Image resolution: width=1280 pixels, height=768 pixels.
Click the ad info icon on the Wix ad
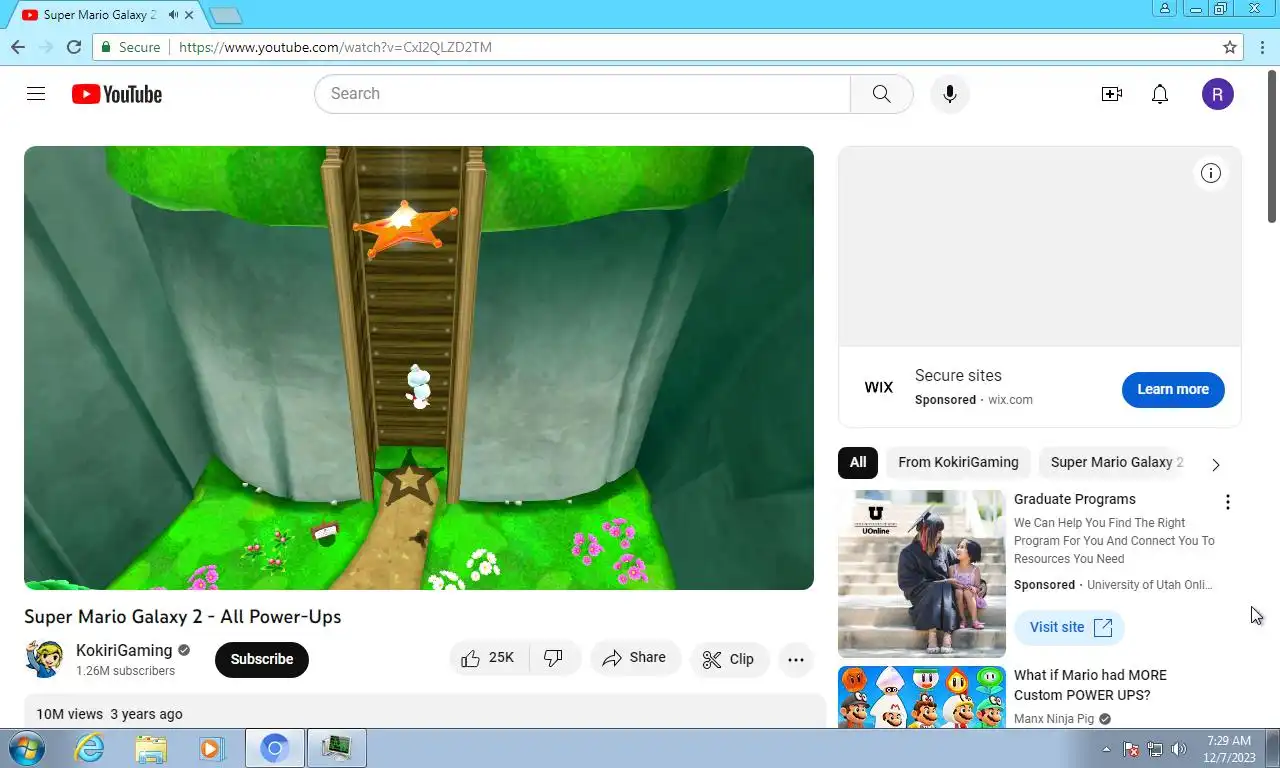(1211, 173)
